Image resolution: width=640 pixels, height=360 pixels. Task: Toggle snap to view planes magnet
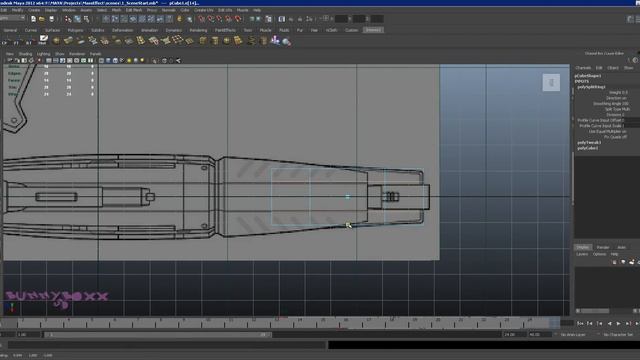[229, 19]
